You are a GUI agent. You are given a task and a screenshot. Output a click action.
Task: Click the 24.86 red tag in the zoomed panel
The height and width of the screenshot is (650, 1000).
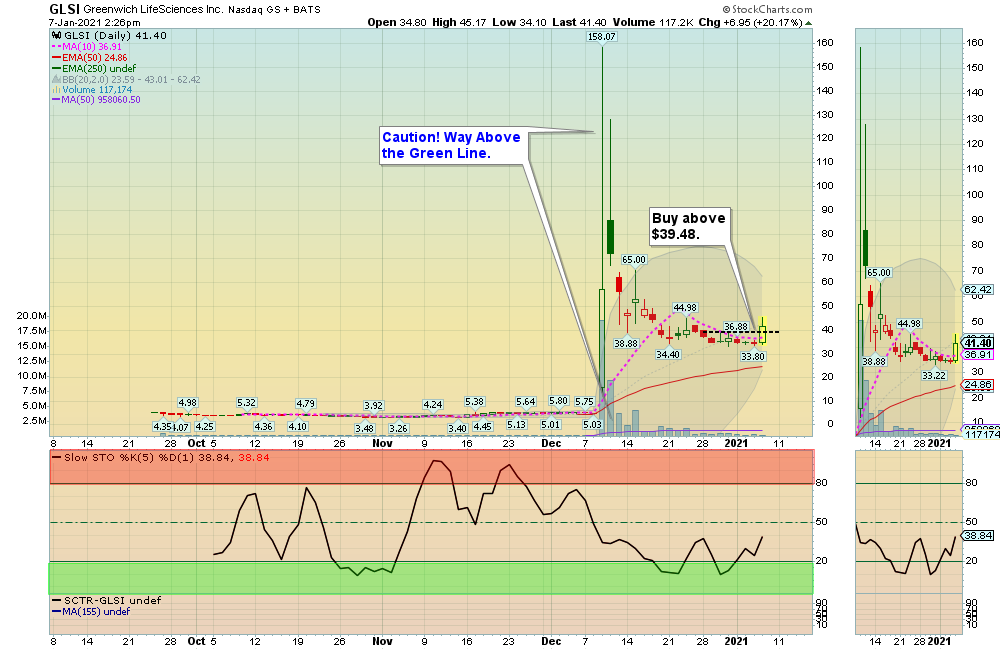tap(978, 385)
